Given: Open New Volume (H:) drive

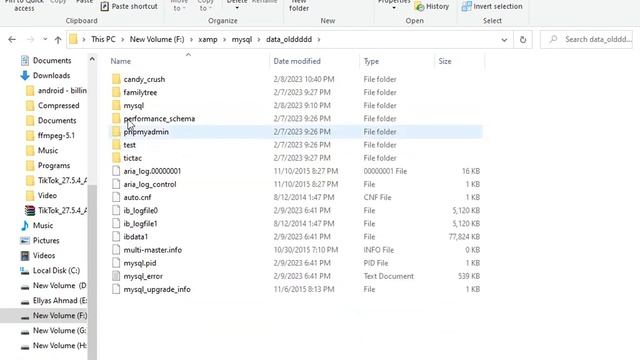Looking at the screenshot, I should point(60,346).
